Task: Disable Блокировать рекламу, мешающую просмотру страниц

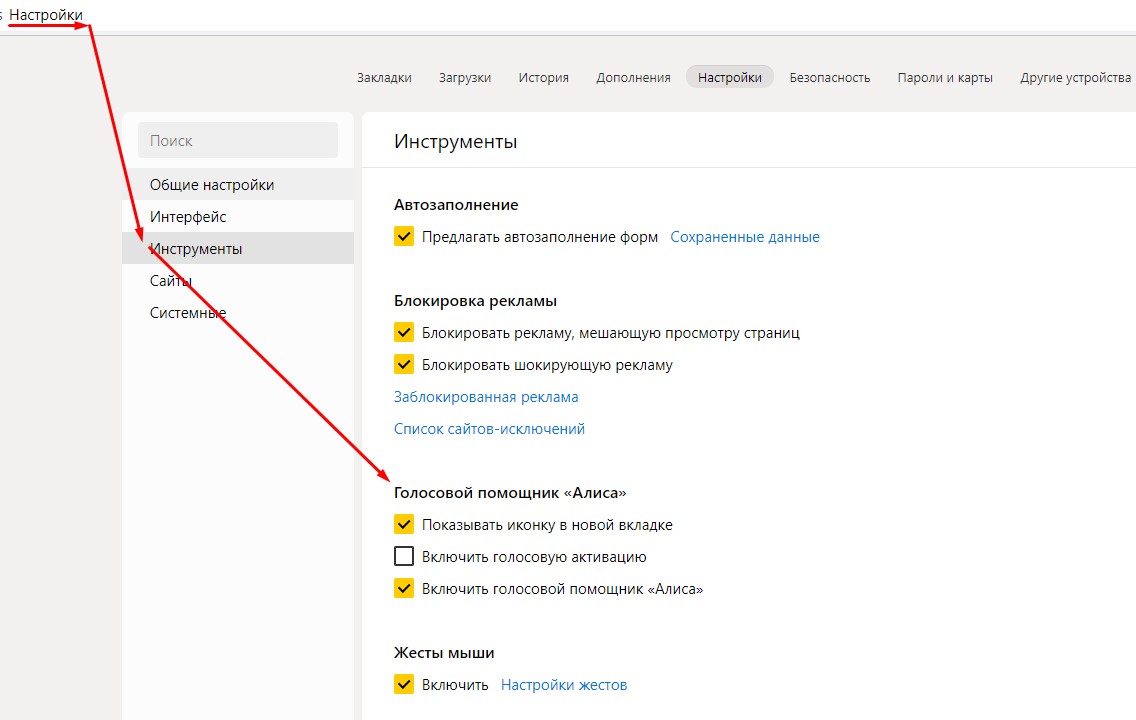Action: 404,332
